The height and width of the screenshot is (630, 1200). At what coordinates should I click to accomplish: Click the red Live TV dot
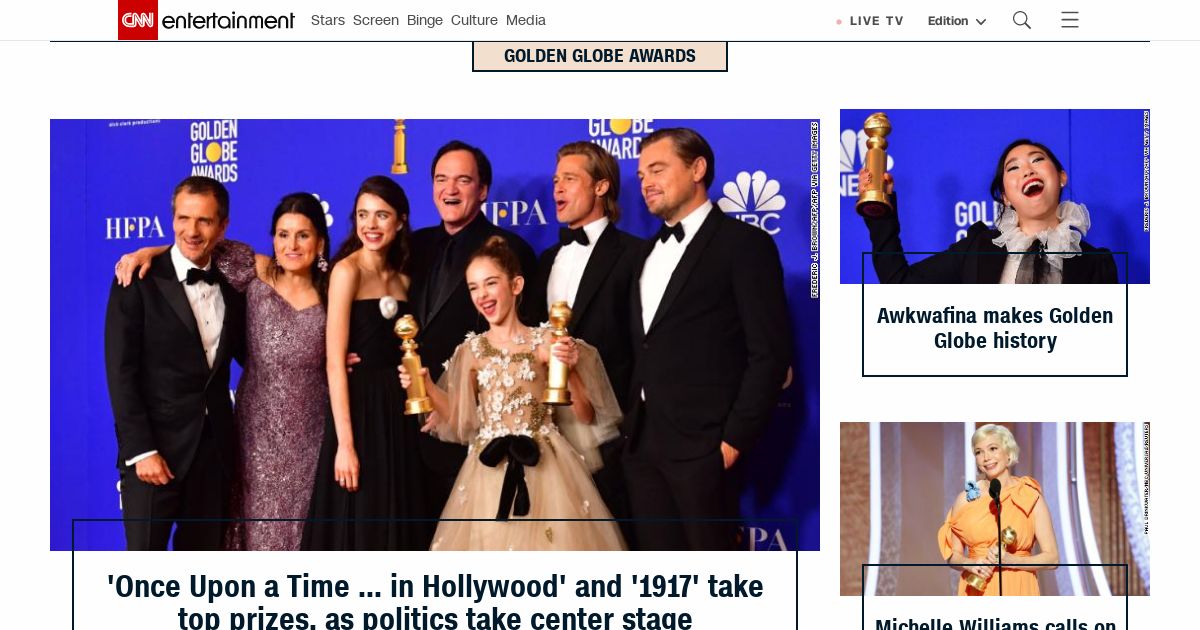tap(839, 21)
